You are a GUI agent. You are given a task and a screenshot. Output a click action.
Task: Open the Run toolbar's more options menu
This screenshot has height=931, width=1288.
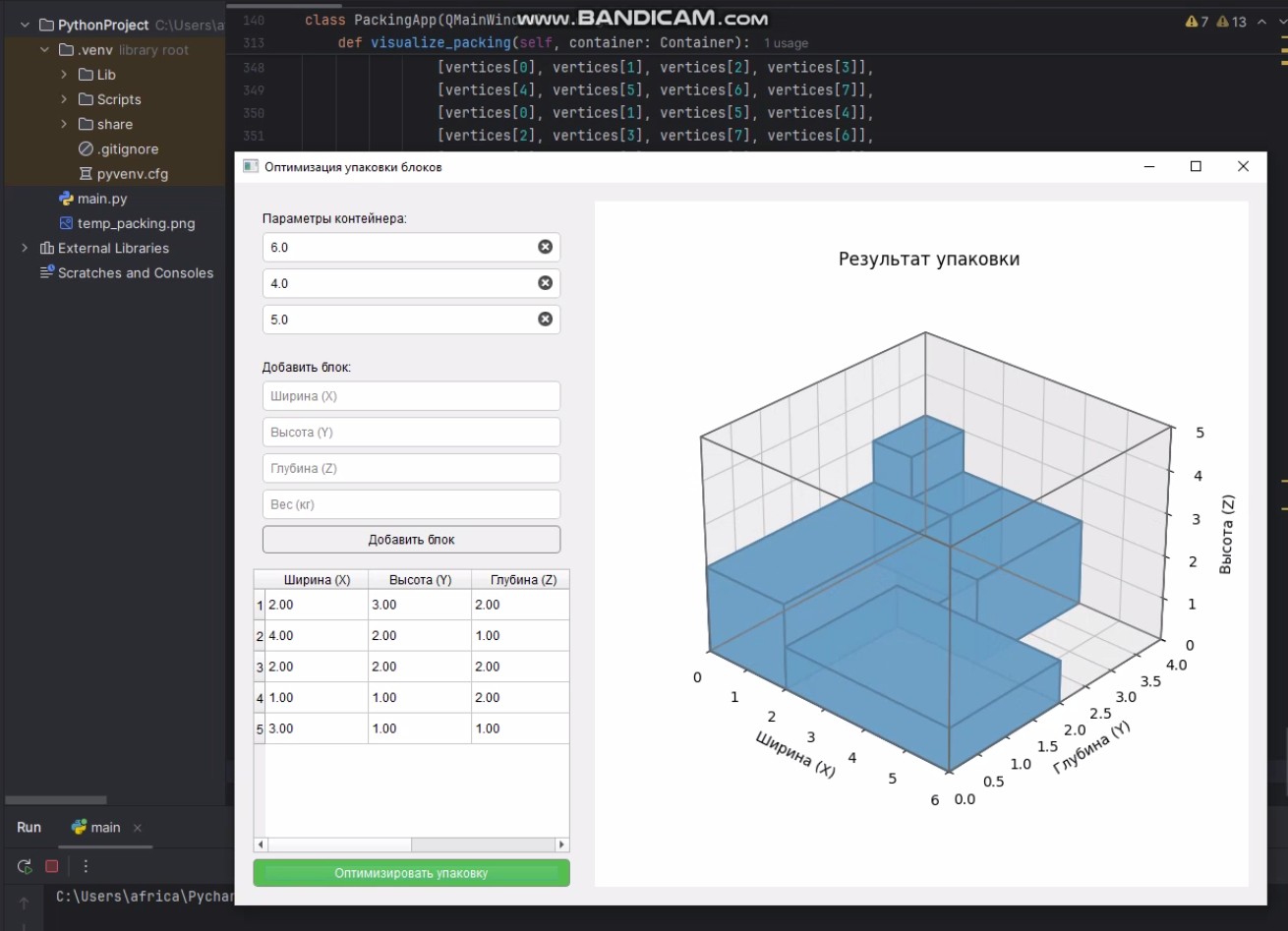[x=86, y=866]
